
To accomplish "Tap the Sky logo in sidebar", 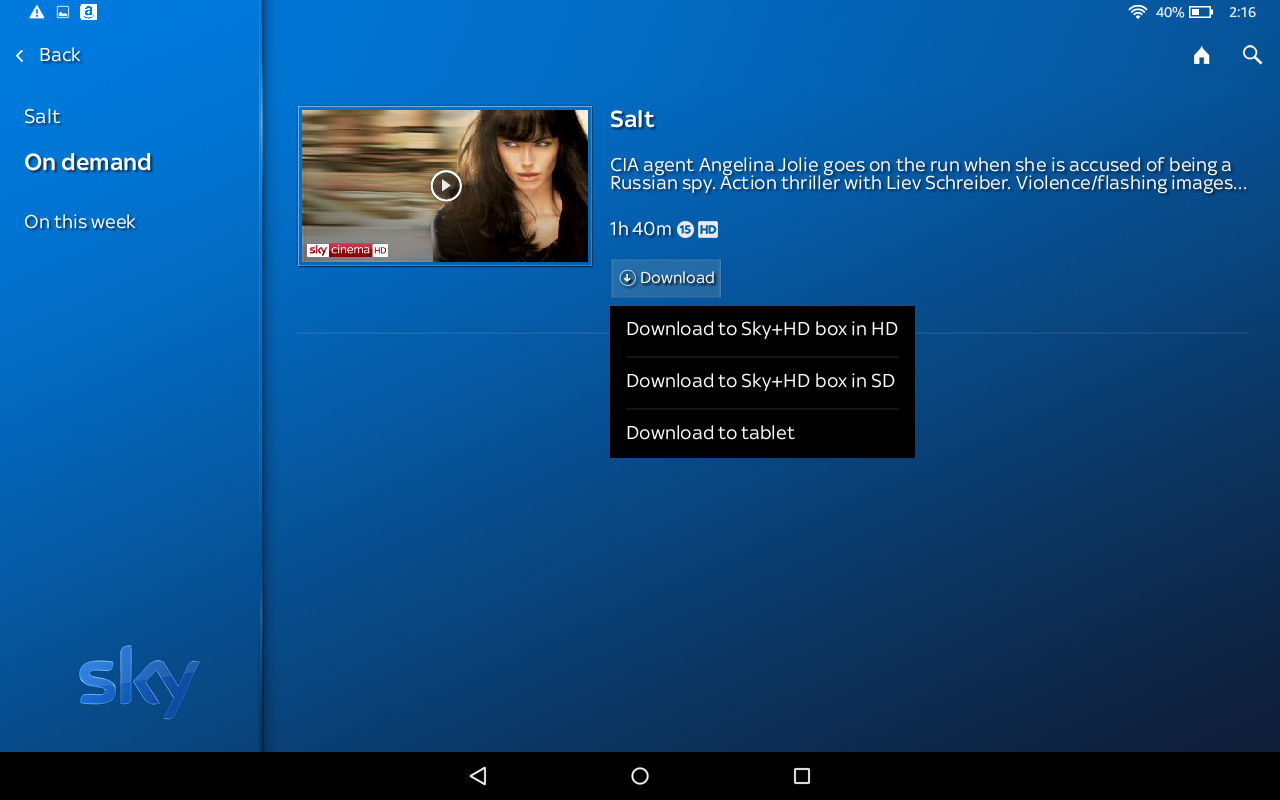I will [139, 682].
